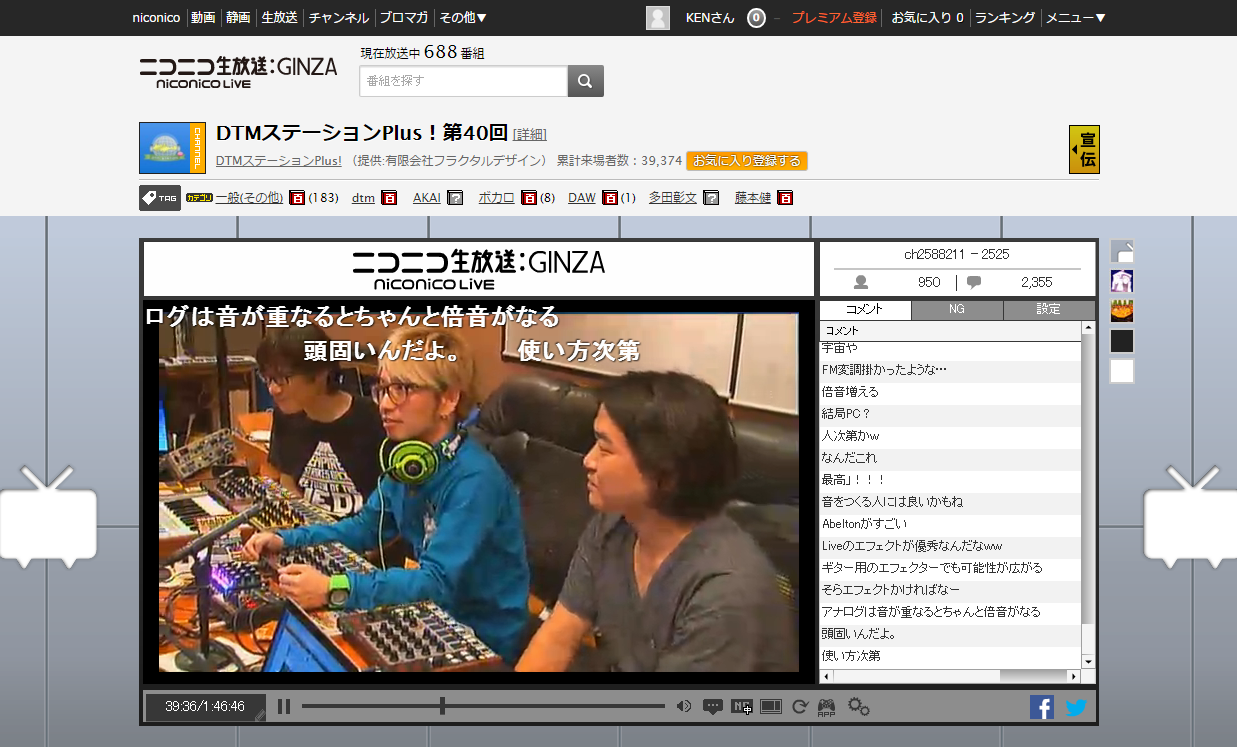Share broadcast on Facebook

(1042, 707)
